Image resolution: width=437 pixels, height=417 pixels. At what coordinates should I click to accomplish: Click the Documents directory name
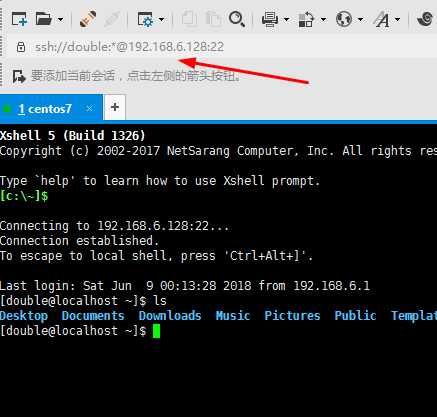[93, 316]
